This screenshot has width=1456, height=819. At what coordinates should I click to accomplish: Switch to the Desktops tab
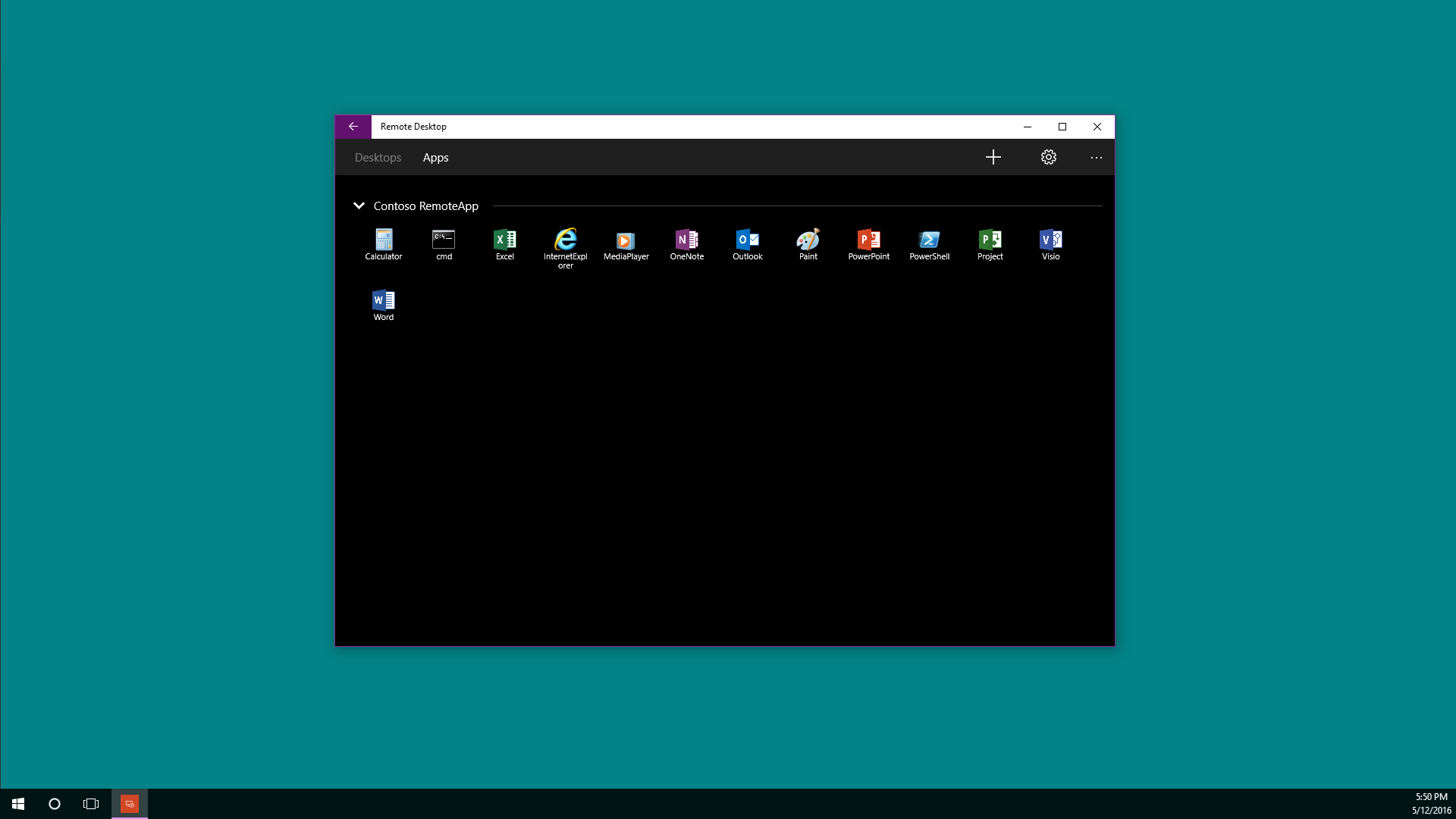[378, 158]
